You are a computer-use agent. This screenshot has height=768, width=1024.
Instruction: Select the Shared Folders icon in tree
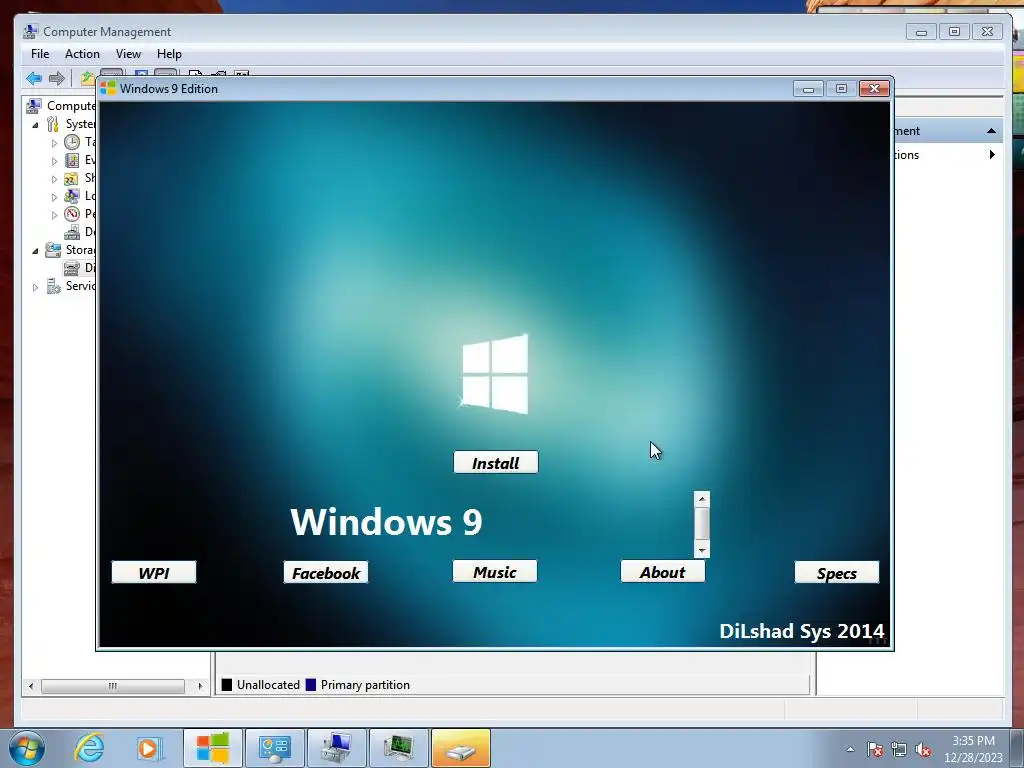72,178
